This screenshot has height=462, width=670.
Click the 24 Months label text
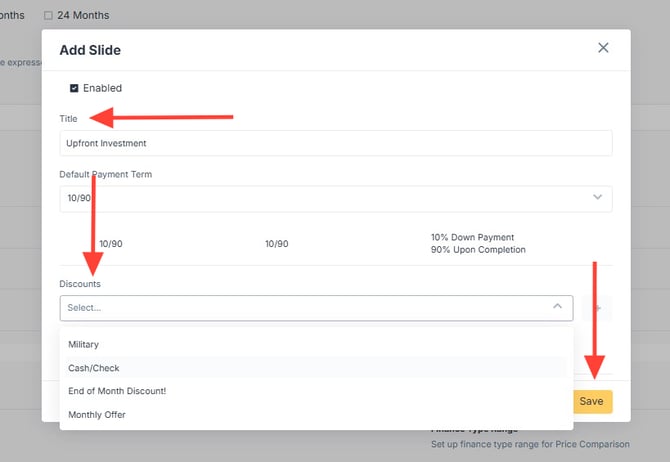pos(84,15)
